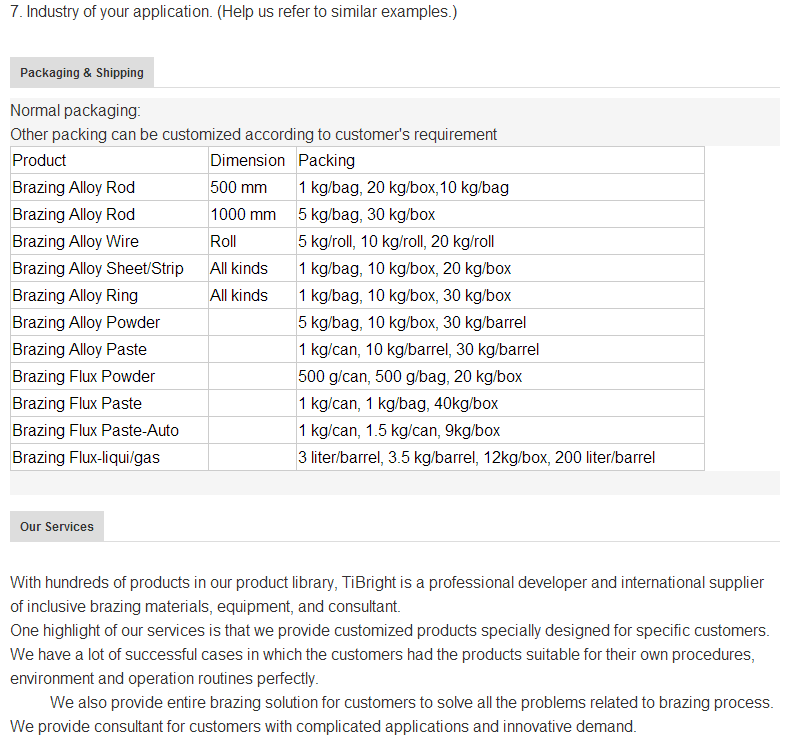Select the Brazing Flux Paste-Auto cell
This screenshot has width=789, height=741.
[x=109, y=430]
